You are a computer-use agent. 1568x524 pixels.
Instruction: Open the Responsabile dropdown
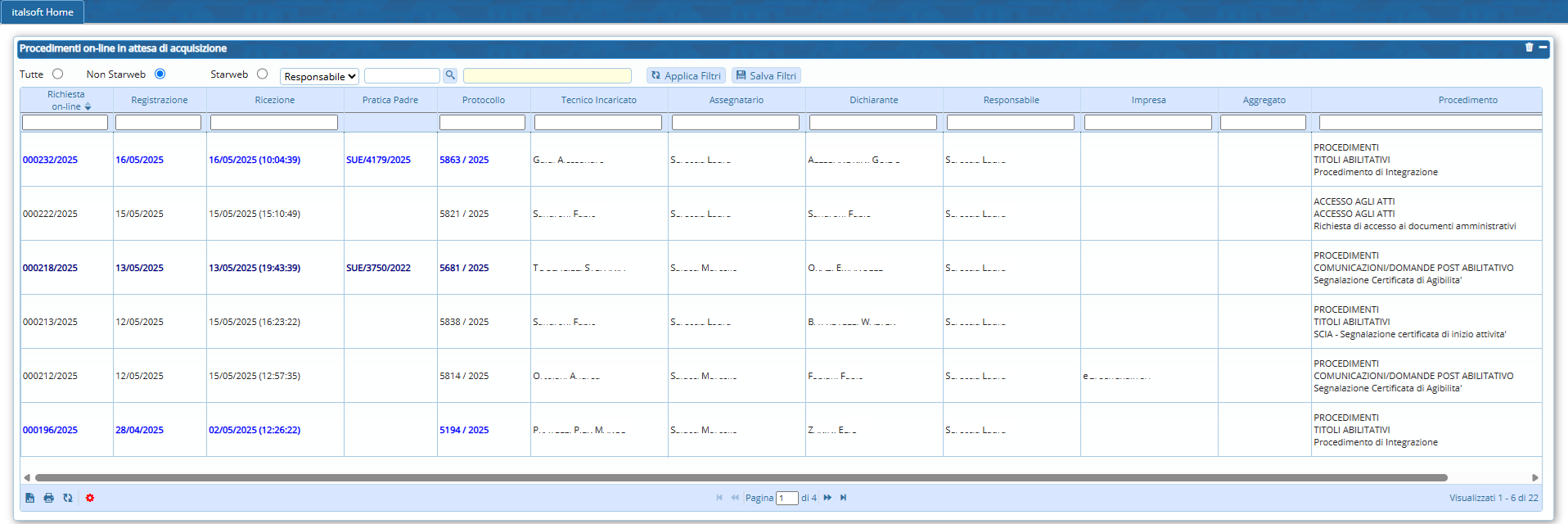(x=320, y=76)
